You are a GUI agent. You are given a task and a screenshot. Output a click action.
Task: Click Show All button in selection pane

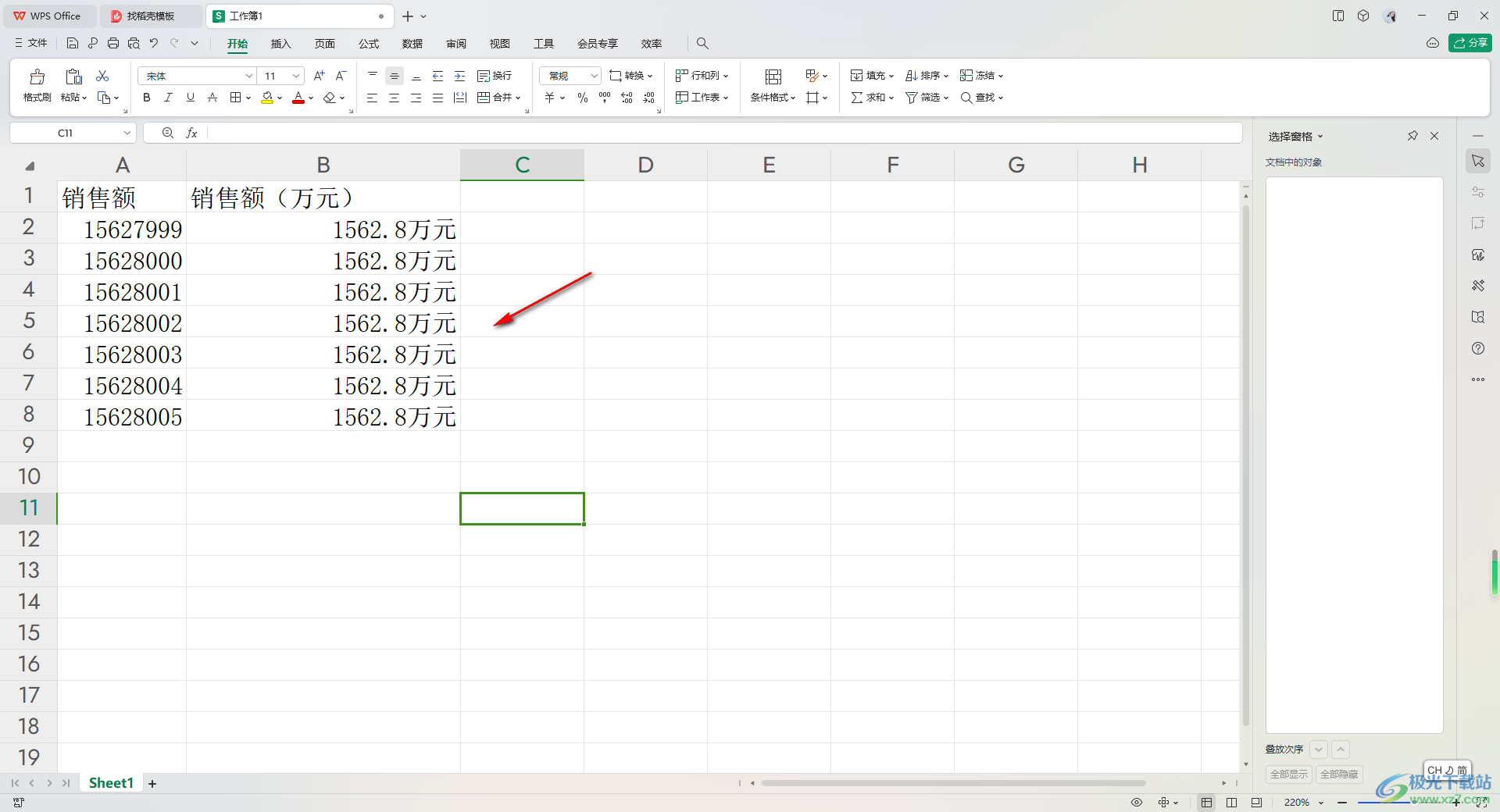(1289, 775)
